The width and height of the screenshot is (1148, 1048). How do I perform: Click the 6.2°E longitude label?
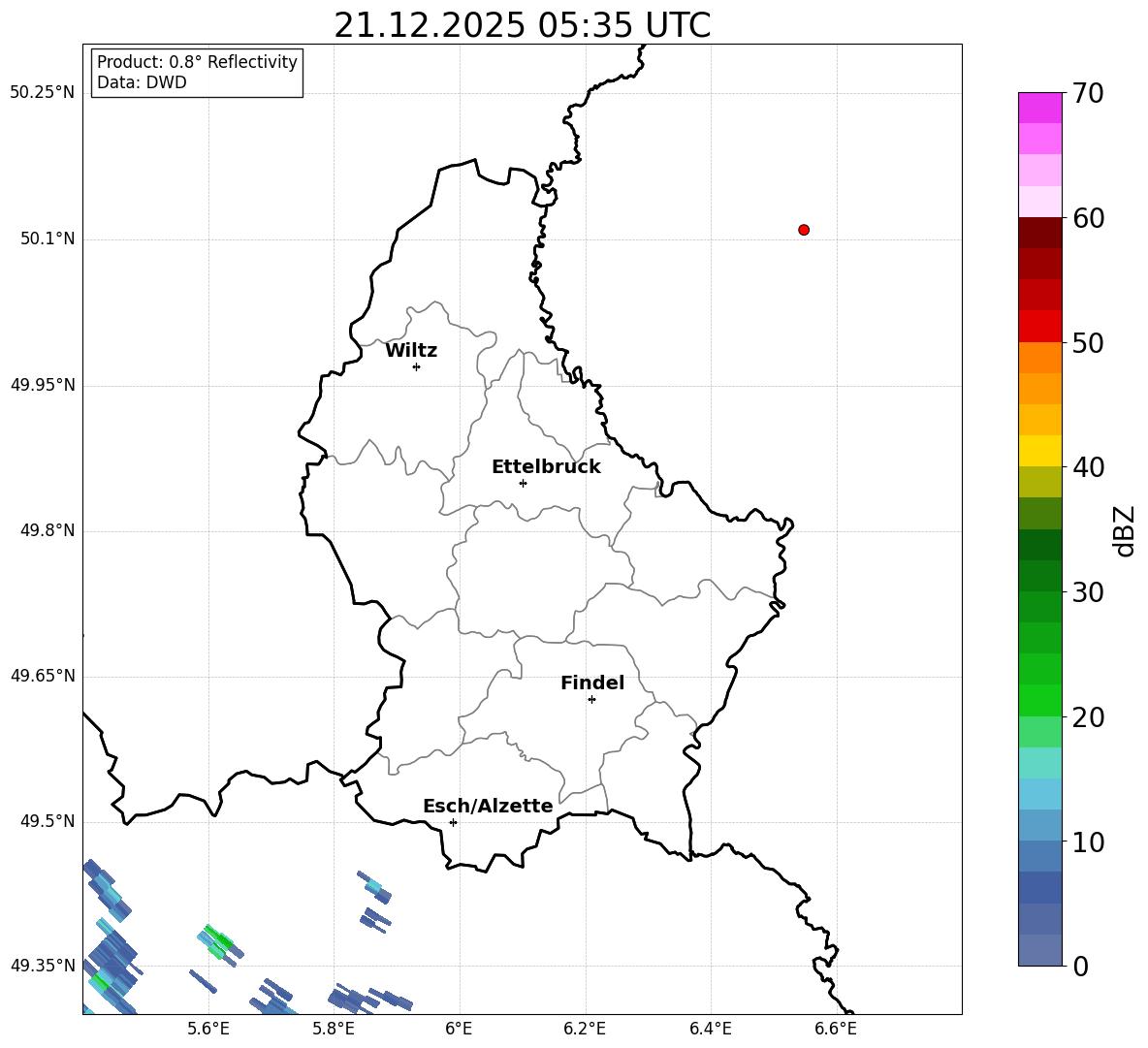pos(585,1030)
